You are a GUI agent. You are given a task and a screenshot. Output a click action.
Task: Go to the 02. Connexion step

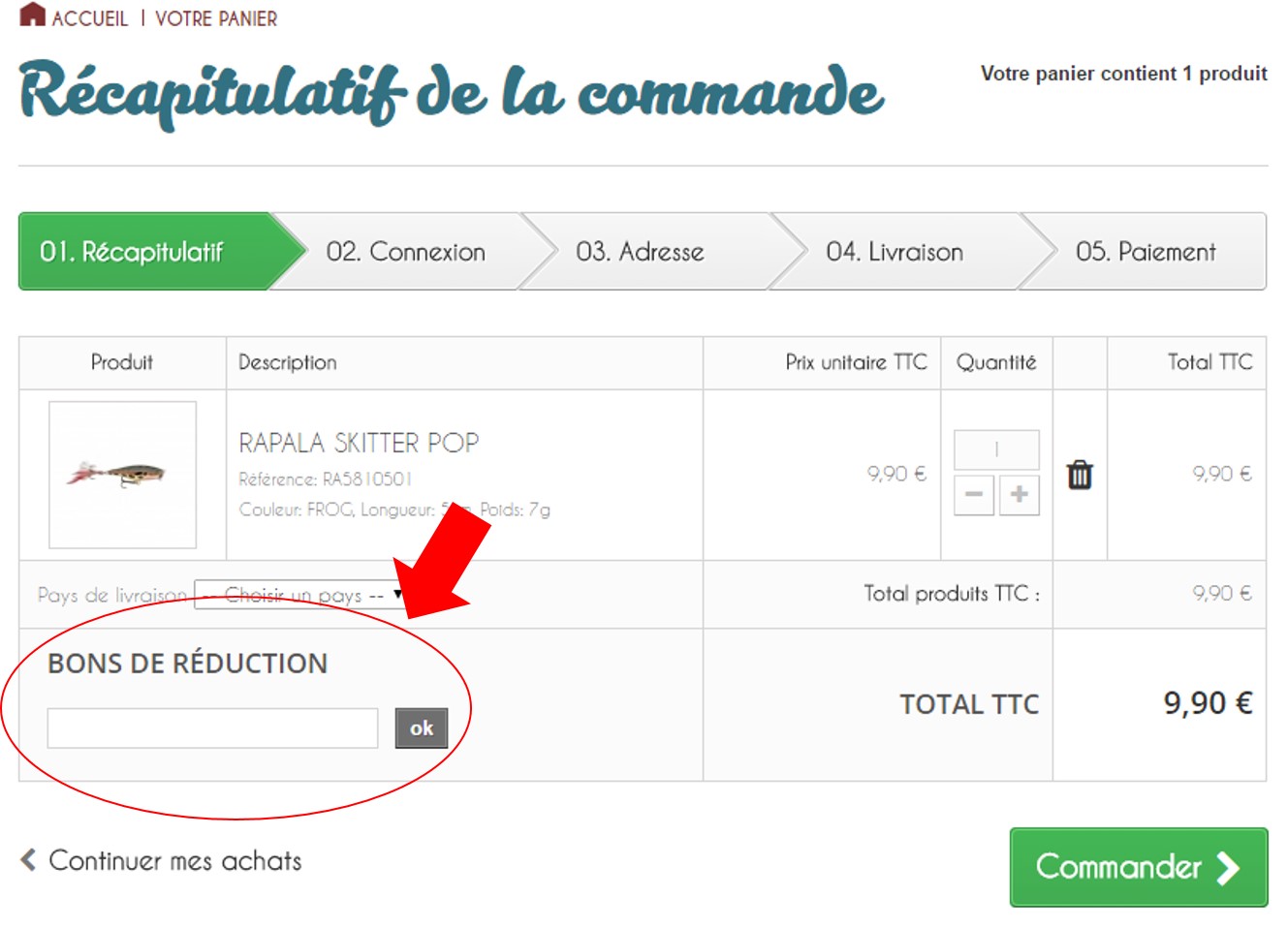pos(405,252)
